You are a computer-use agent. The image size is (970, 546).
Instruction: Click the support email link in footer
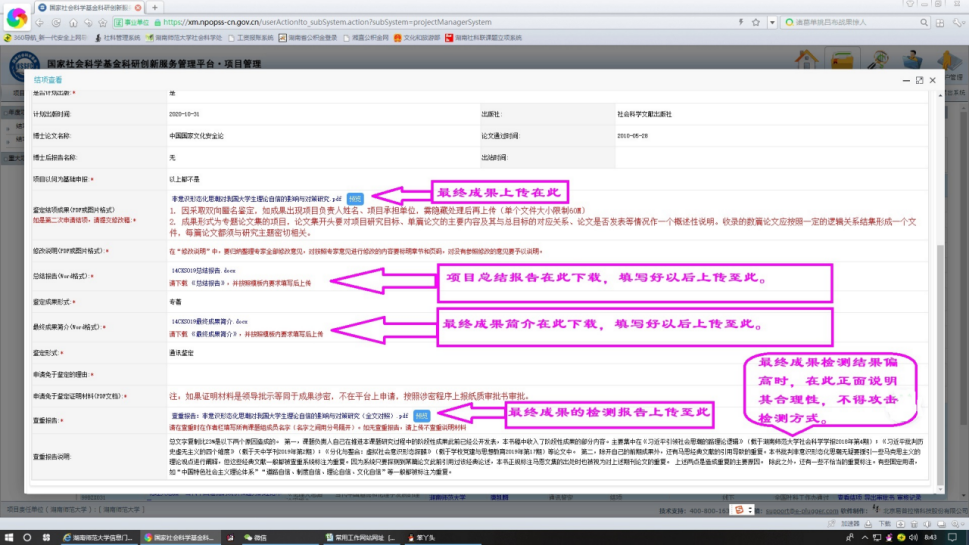click(801, 511)
